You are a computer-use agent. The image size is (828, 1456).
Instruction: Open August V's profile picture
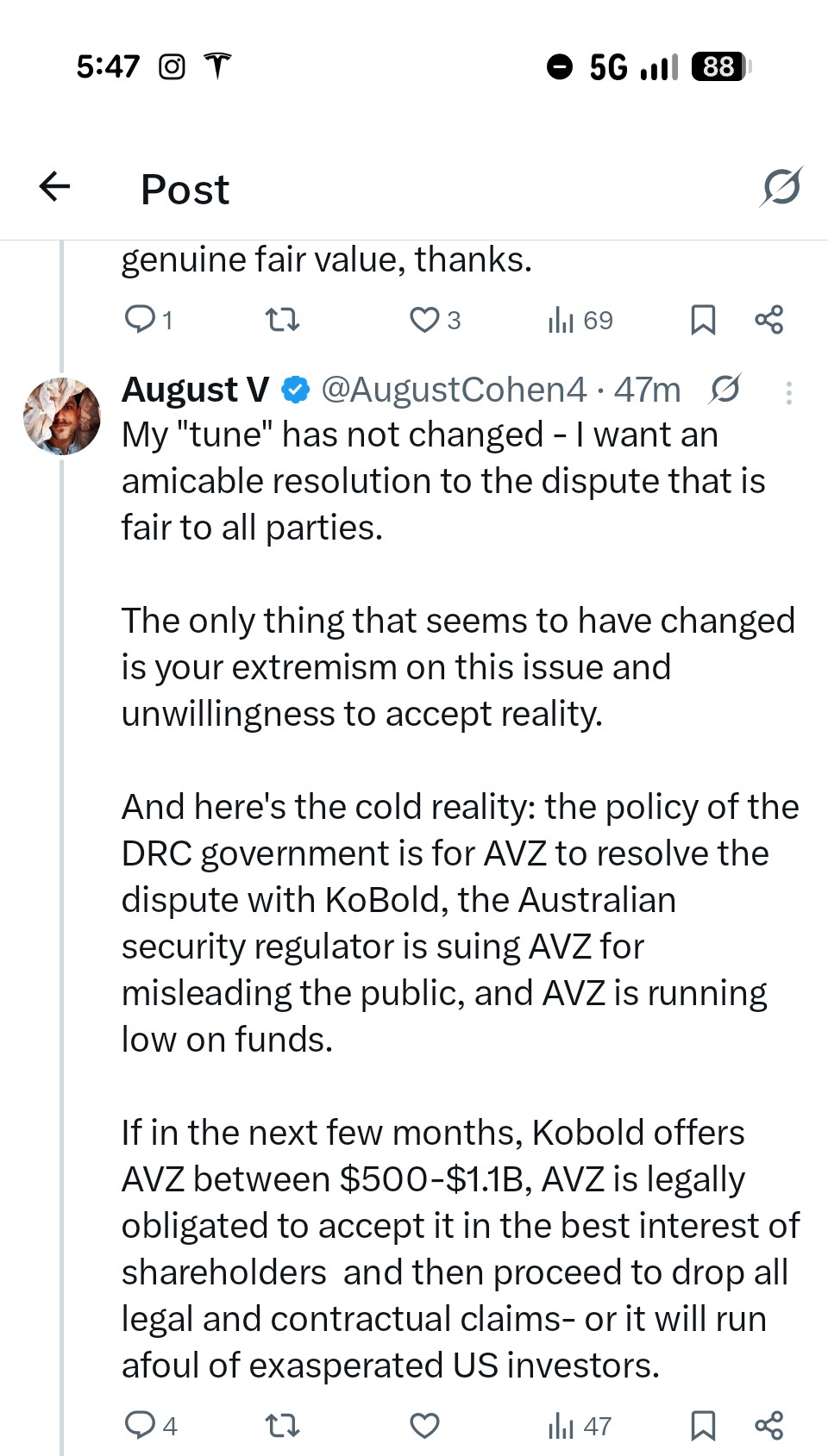(x=62, y=416)
